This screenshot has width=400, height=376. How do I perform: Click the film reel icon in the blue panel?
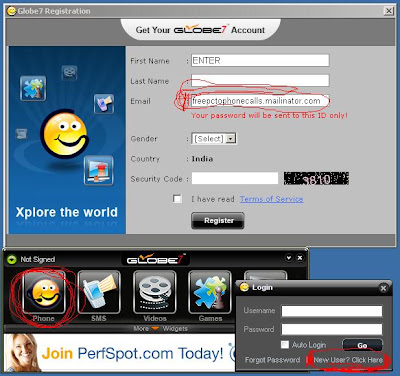(x=70, y=73)
